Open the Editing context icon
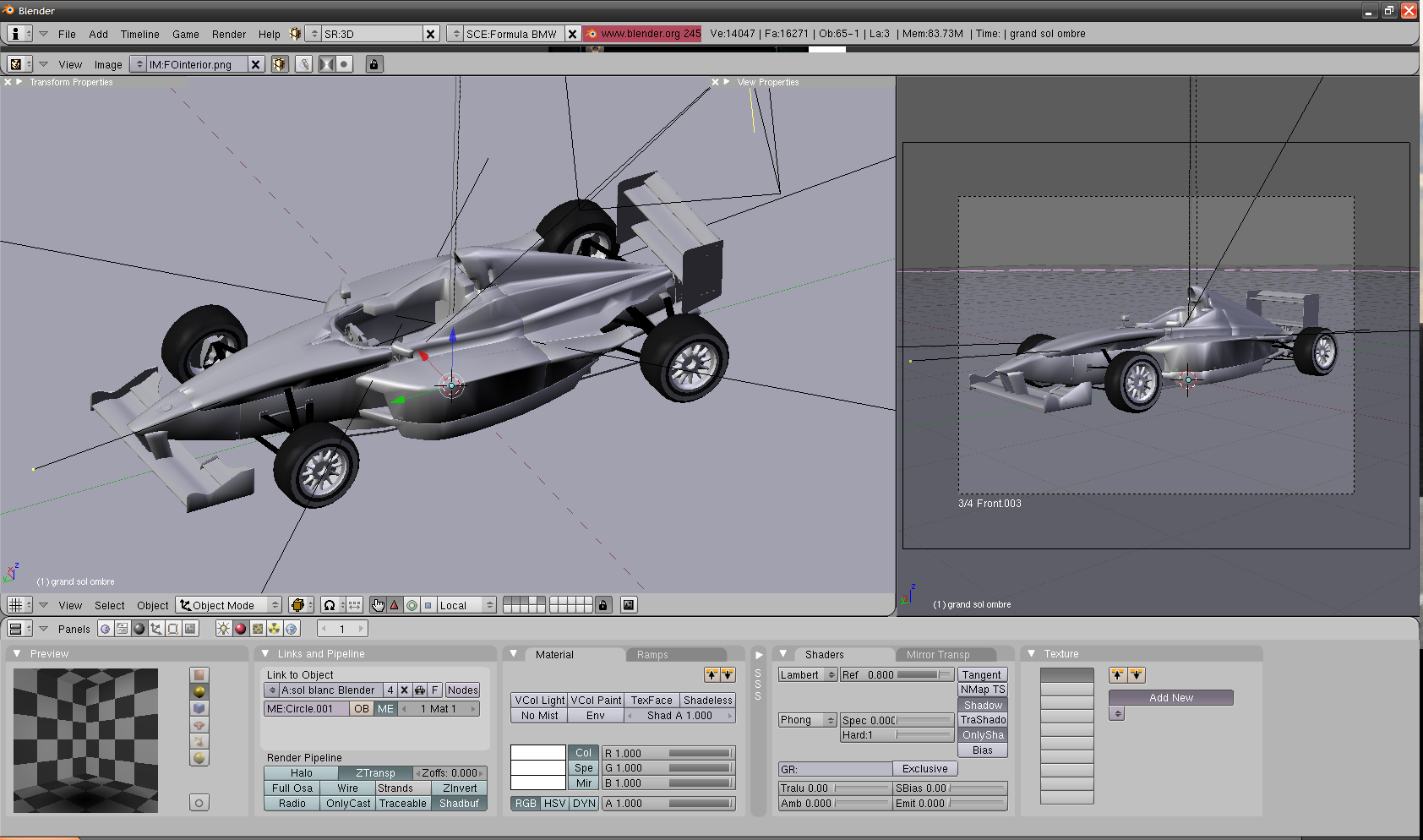1423x840 pixels. click(x=173, y=629)
